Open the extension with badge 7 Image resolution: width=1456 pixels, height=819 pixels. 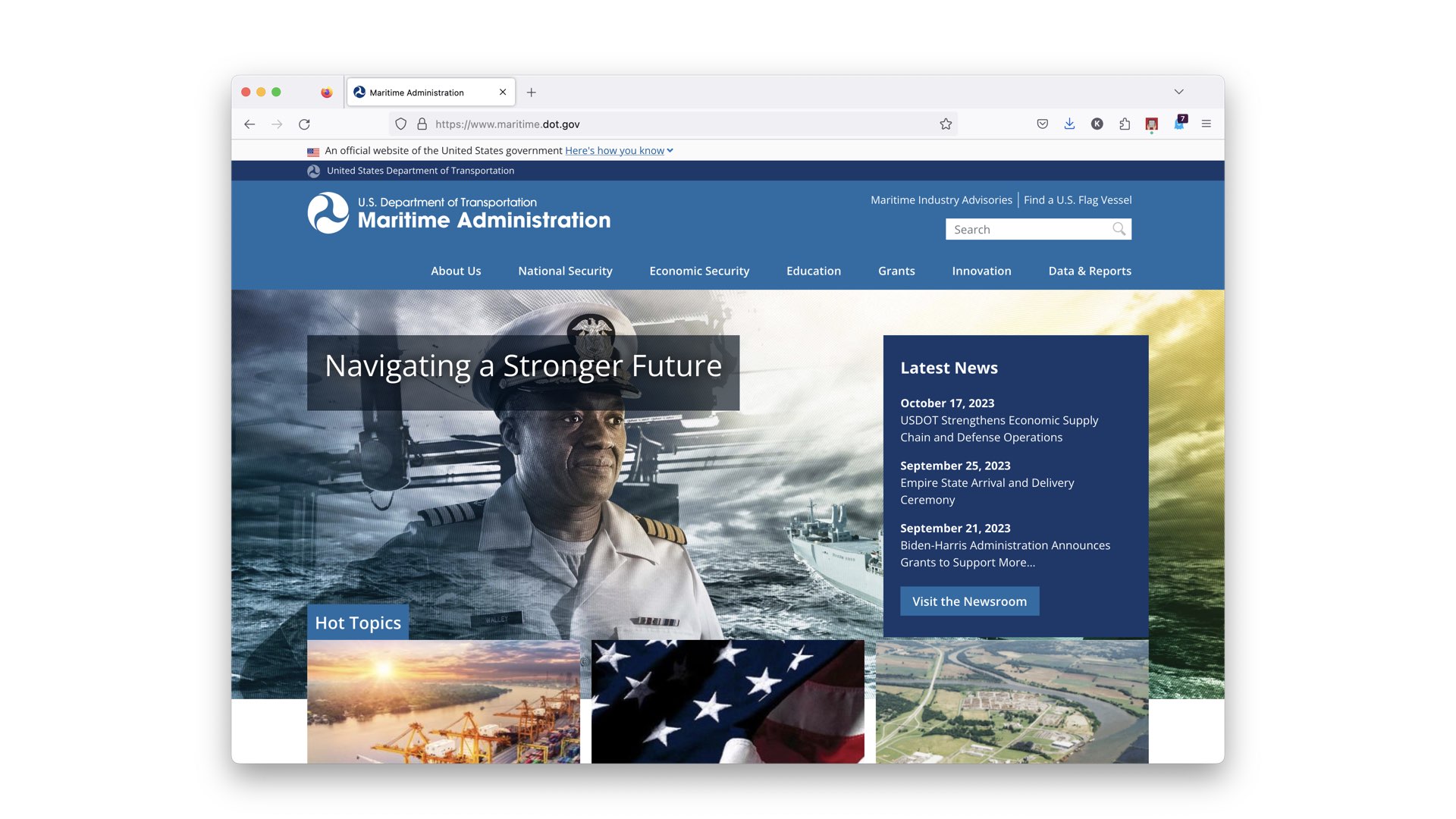click(1180, 123)
